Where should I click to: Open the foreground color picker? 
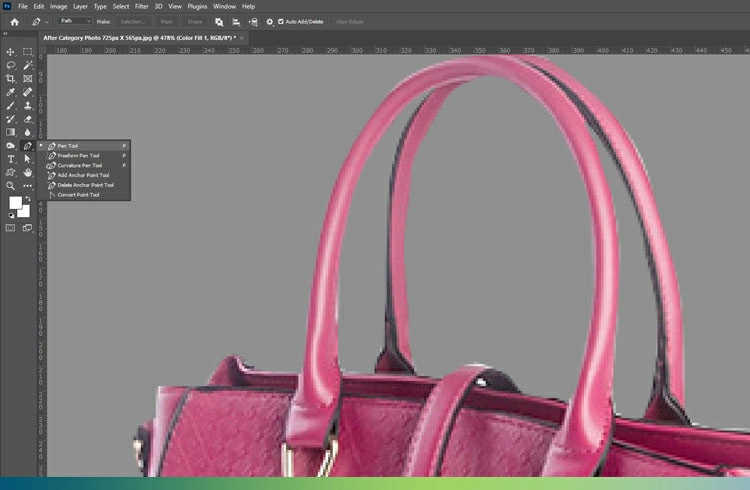15,203
